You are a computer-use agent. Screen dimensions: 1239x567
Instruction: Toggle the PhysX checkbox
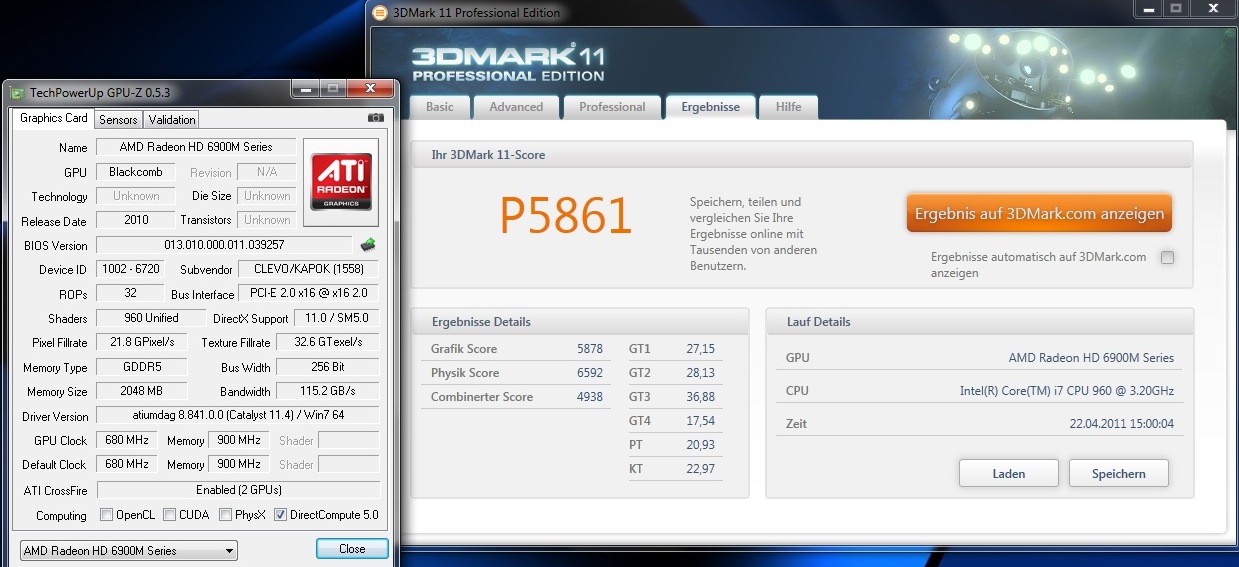click(226, 515)
